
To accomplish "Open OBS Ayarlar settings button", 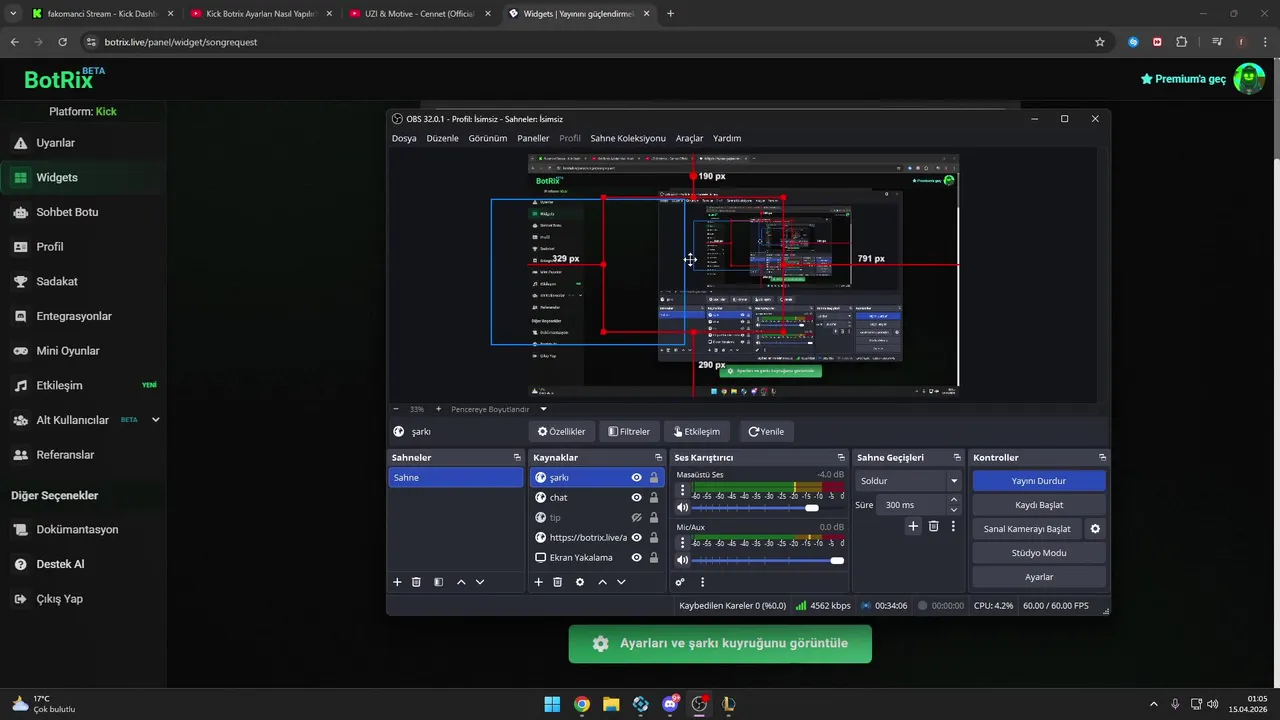I will (x=1039, y=577).
